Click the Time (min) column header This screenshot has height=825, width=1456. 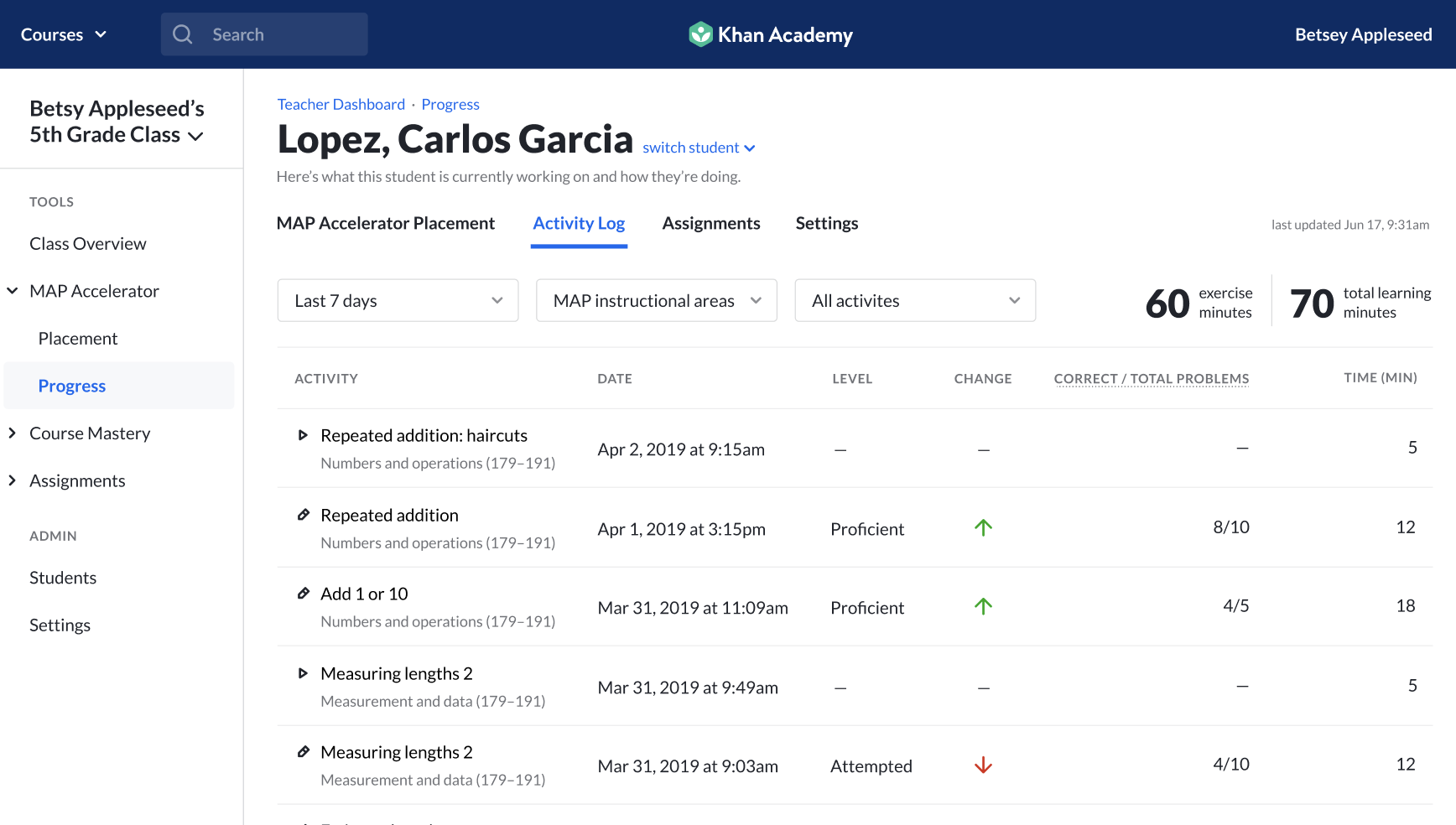(x=1381, y=378)
